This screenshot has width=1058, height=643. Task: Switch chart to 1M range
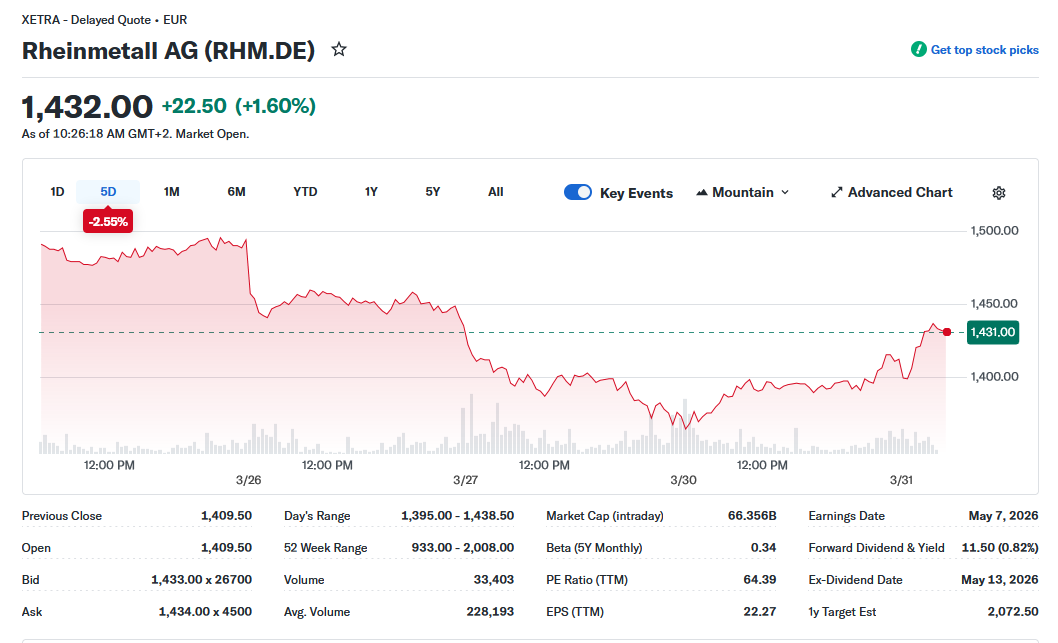(x=171, y=192)
